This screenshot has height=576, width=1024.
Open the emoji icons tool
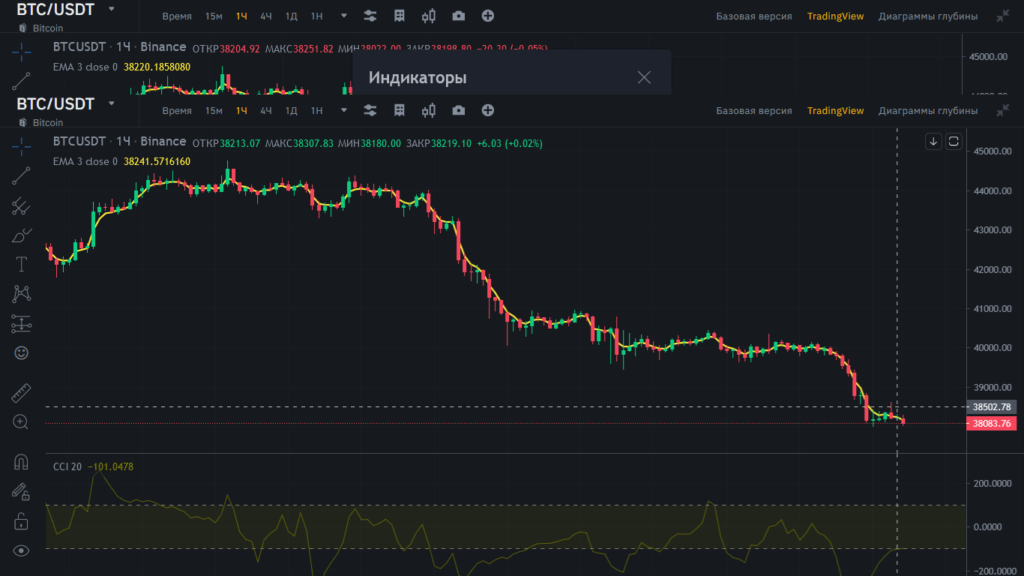20,353
